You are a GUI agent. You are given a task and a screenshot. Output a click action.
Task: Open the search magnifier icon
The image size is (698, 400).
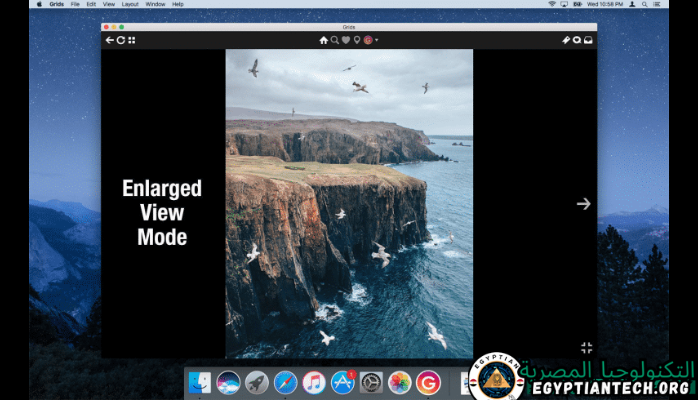(x=335, y=40)
